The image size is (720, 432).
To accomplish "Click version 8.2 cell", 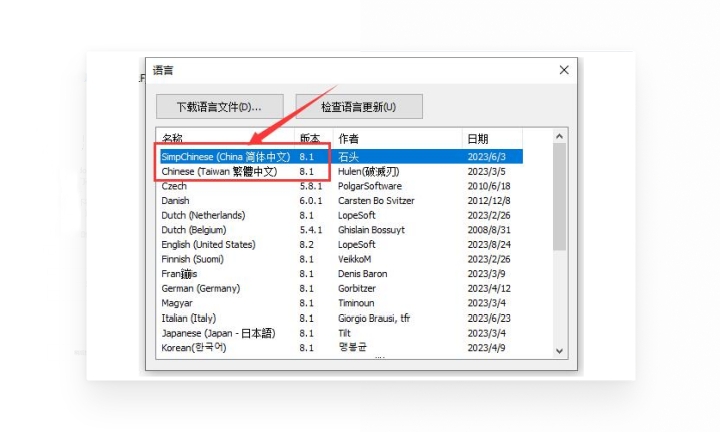I will coord(307,245).
